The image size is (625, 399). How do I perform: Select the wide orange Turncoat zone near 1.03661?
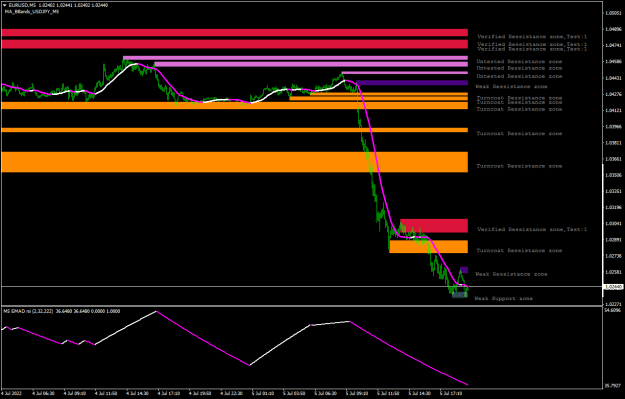pyautogui.click(x=234, y=162)
